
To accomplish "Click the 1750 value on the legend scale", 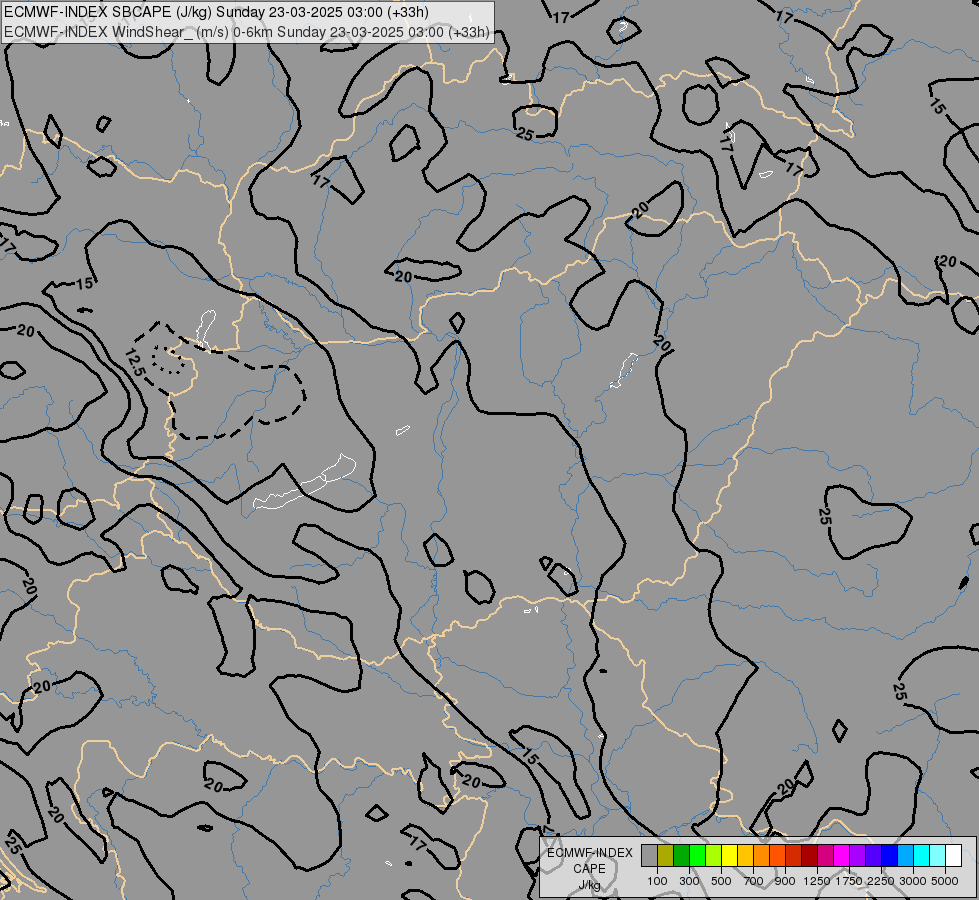I will click(849, 881).
